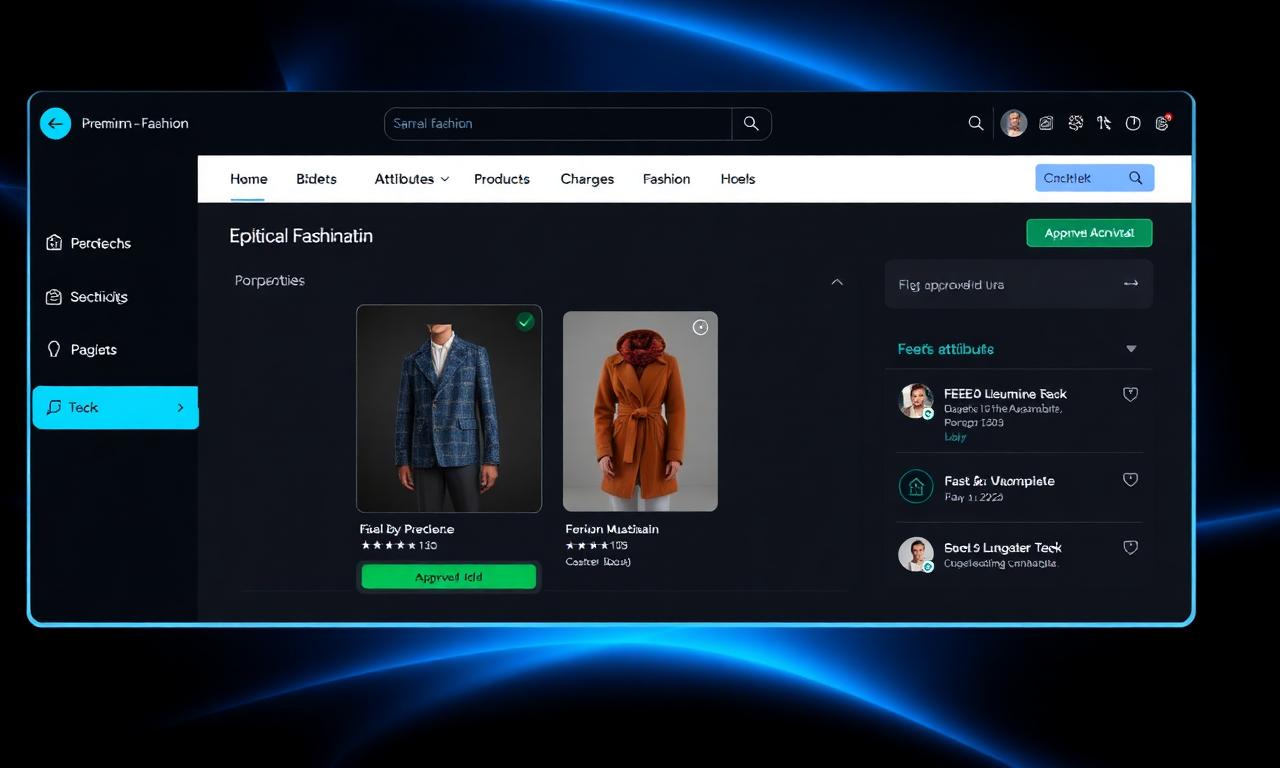Click the image gallery icon in header
This screenshot has width=1280, height=768.
pos(1046,123)
